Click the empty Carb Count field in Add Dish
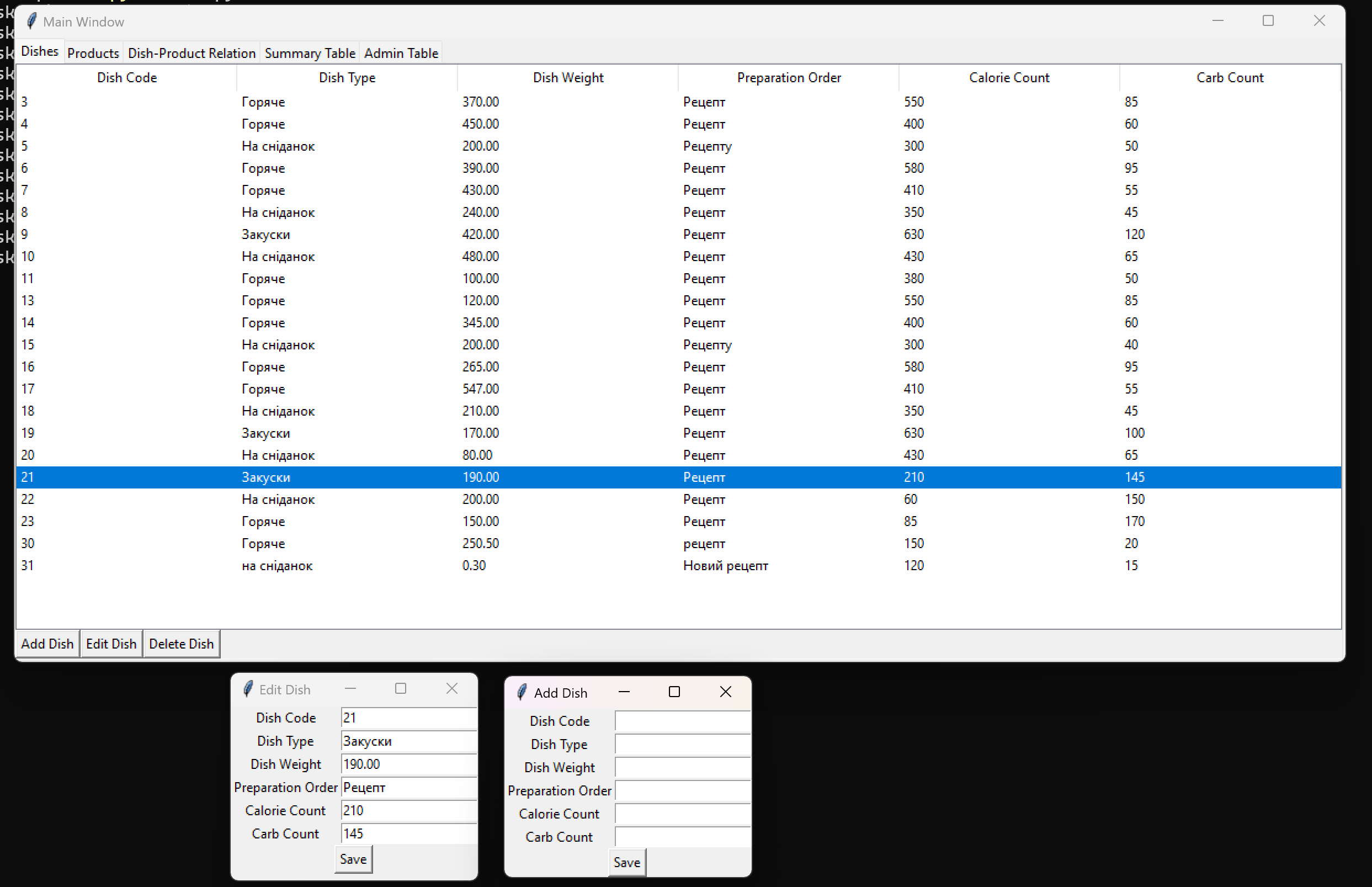This screenshot has height=887, width=1372. point(682,836)
